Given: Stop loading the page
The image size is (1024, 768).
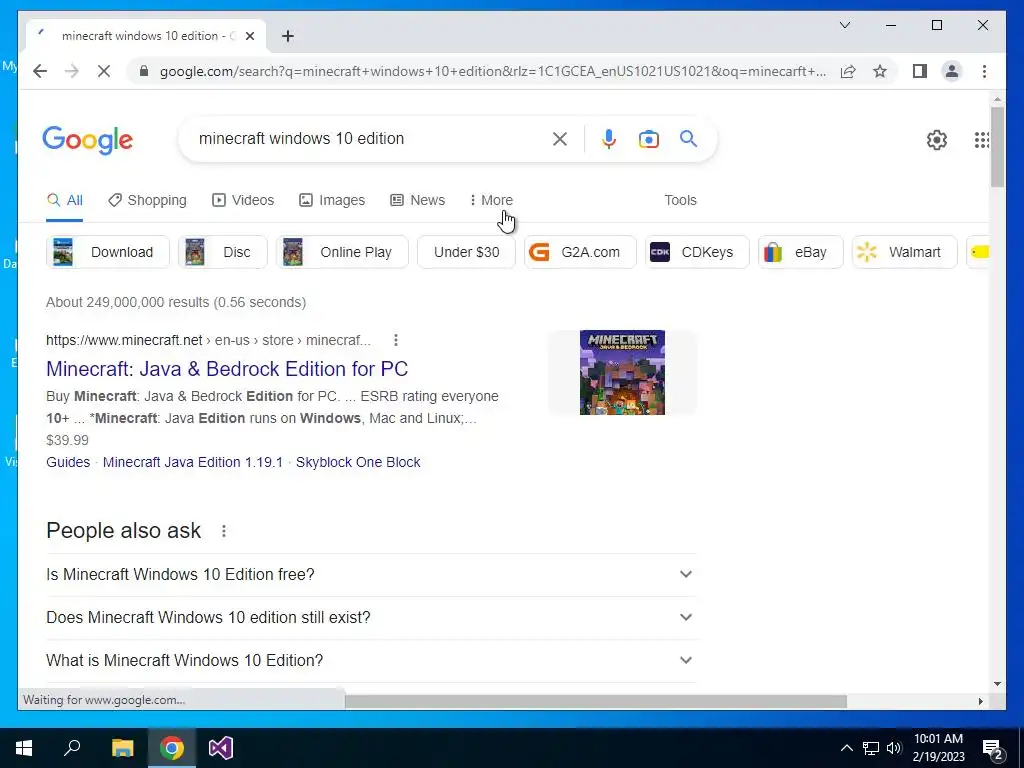Looking at the screenshot, I should click(x=104, y=71).
